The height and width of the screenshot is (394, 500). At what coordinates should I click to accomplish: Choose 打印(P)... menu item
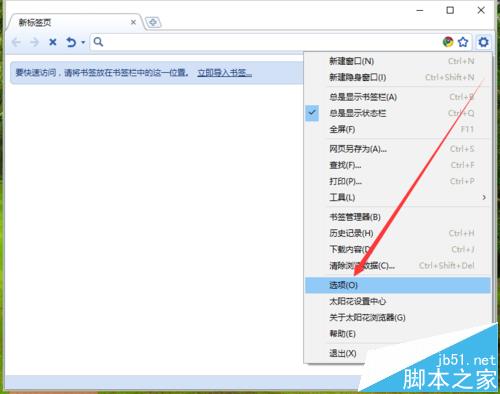[398, 181]
